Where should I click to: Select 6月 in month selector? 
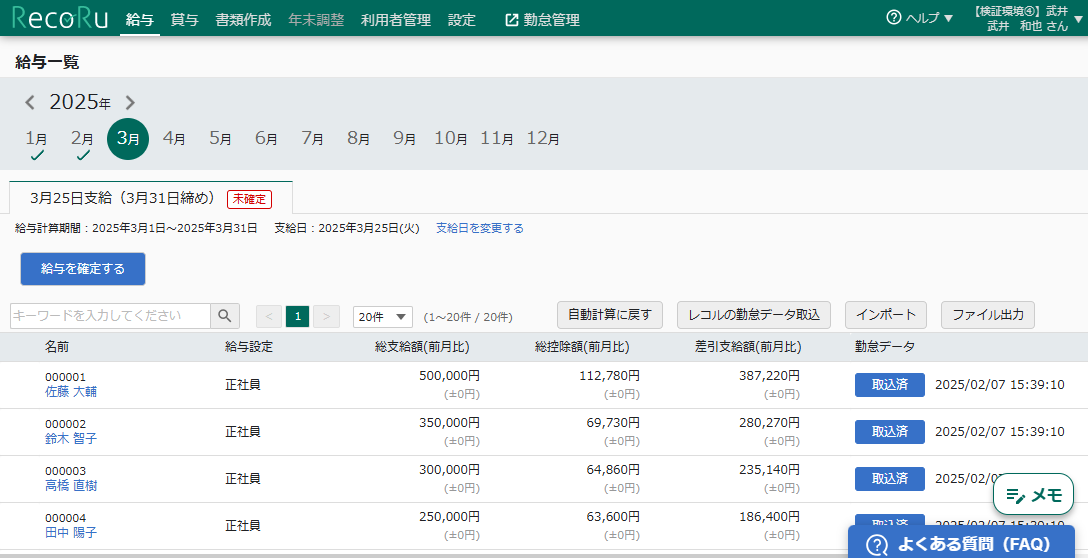[266, 138]
